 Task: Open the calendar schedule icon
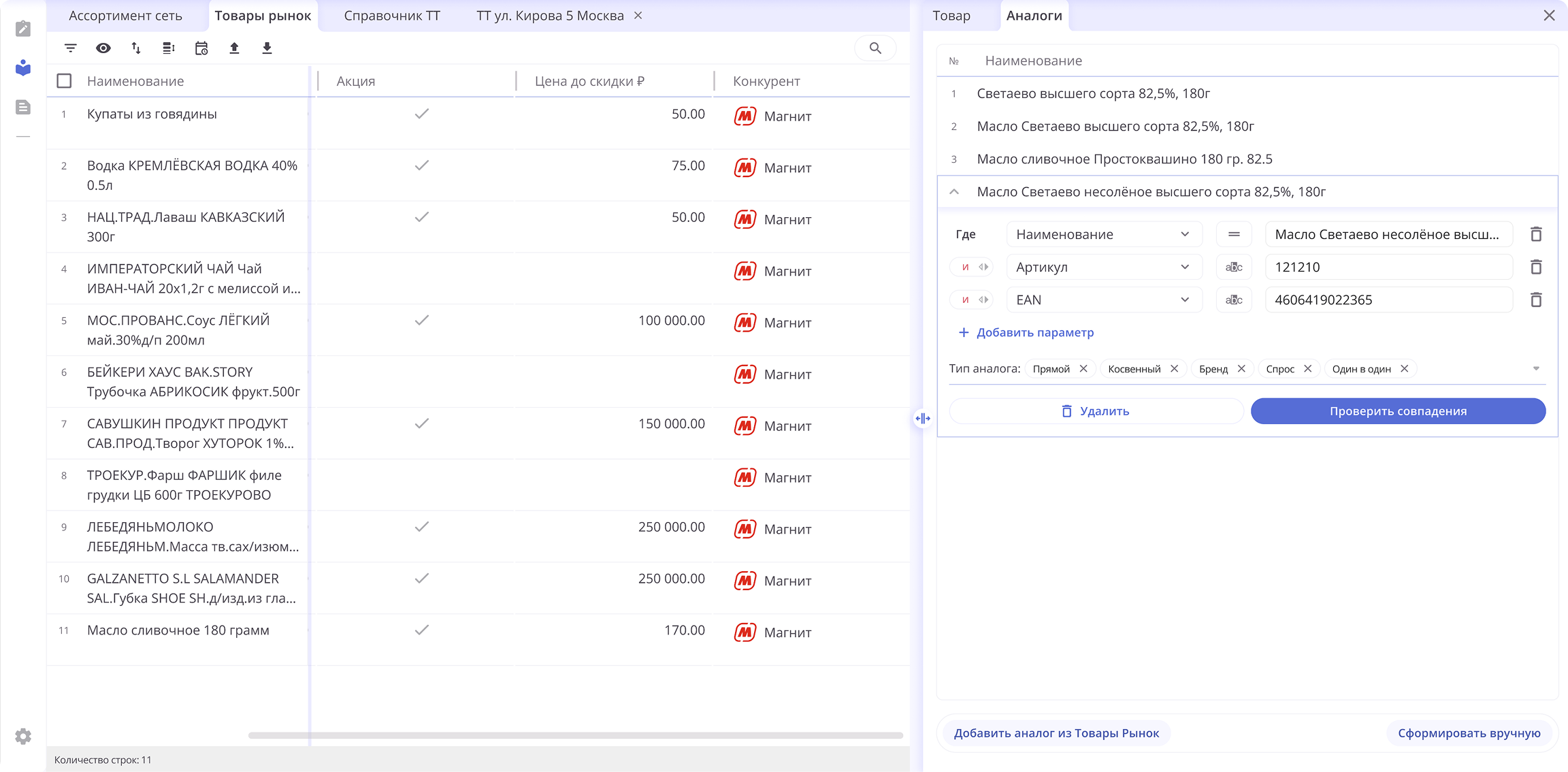point(201,48)
